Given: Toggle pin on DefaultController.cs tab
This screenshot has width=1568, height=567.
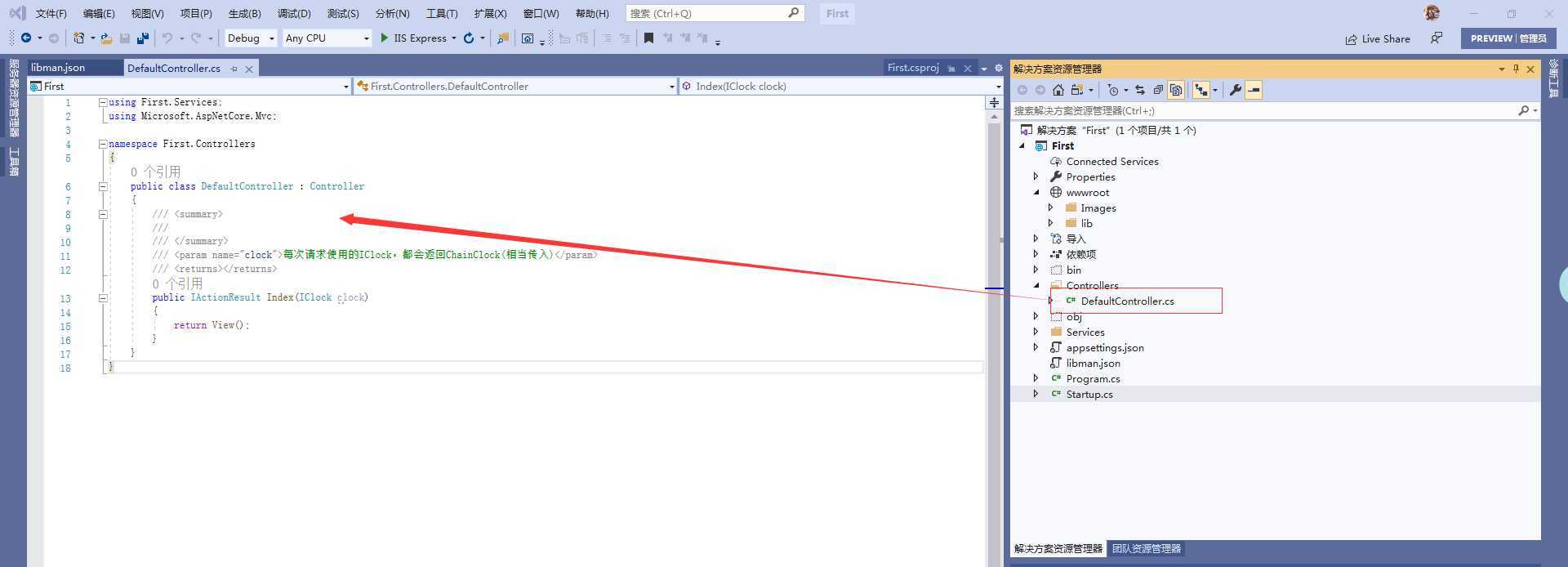Looking at the screenshot, I should point(234,69).
